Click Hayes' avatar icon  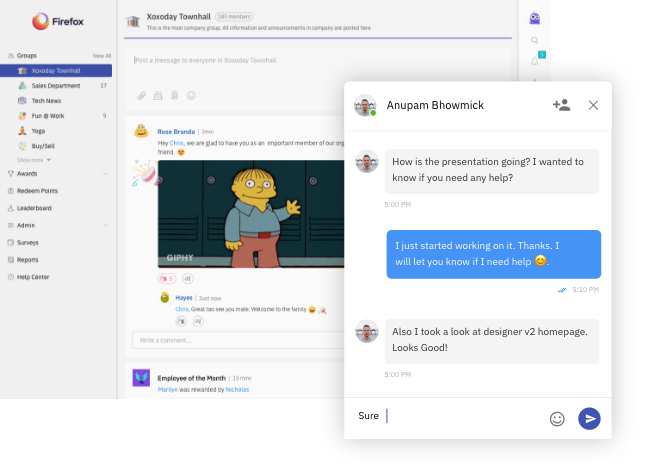(164, 298)
